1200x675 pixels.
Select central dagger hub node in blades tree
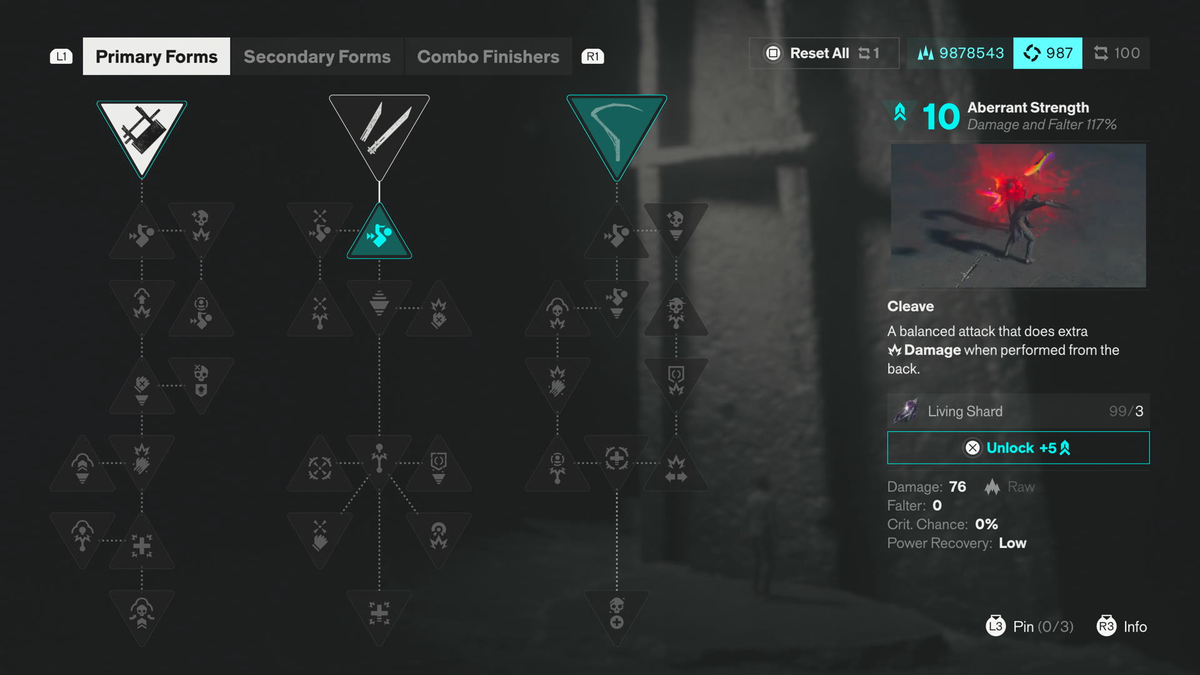pyautogui.click(x=379, y=458)
